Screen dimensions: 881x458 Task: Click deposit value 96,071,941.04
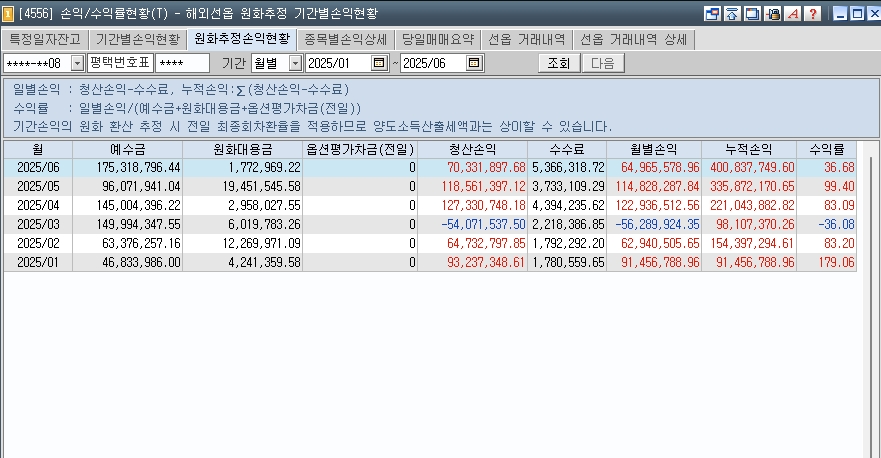[x=141, y=187]
